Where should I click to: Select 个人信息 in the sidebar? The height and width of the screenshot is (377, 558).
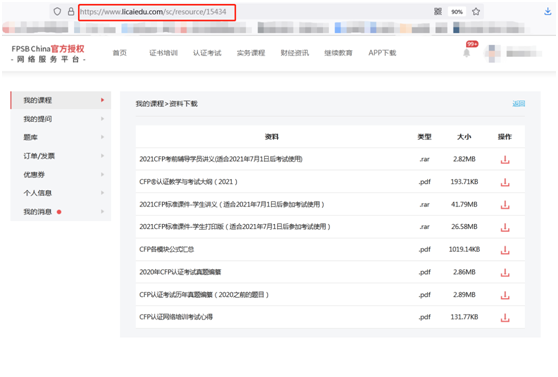[x=61, y=193]
